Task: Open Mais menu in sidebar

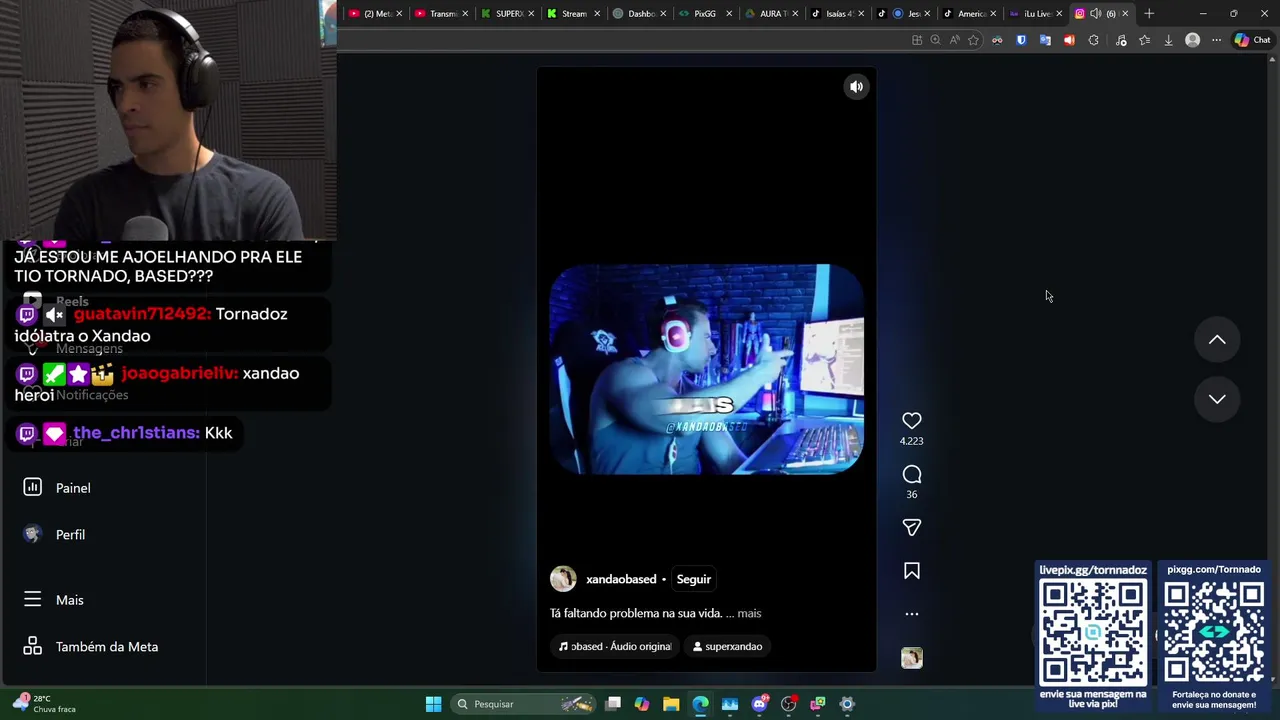Action: 69,600
